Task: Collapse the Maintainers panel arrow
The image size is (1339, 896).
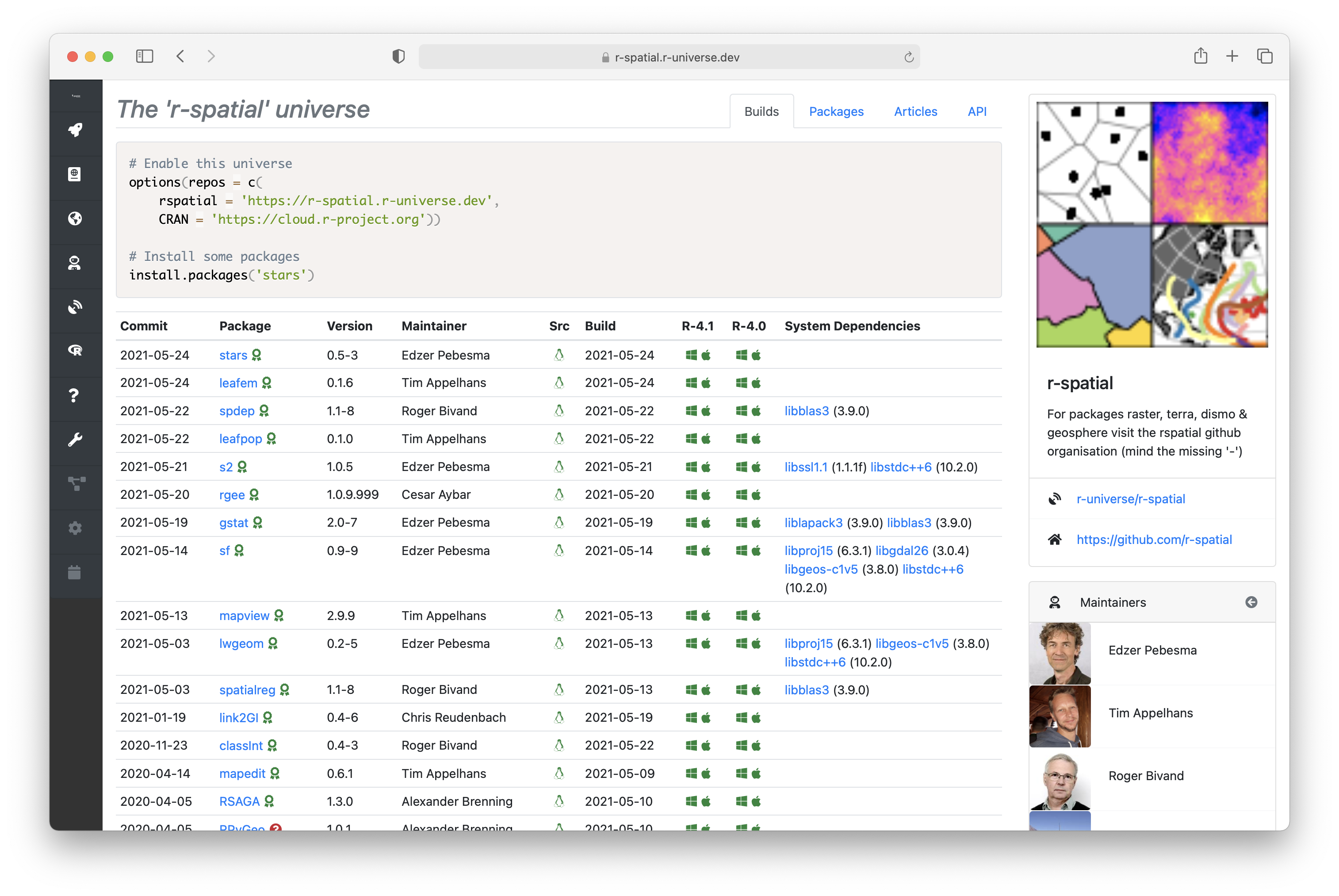Action: [x=1251, y=602]
